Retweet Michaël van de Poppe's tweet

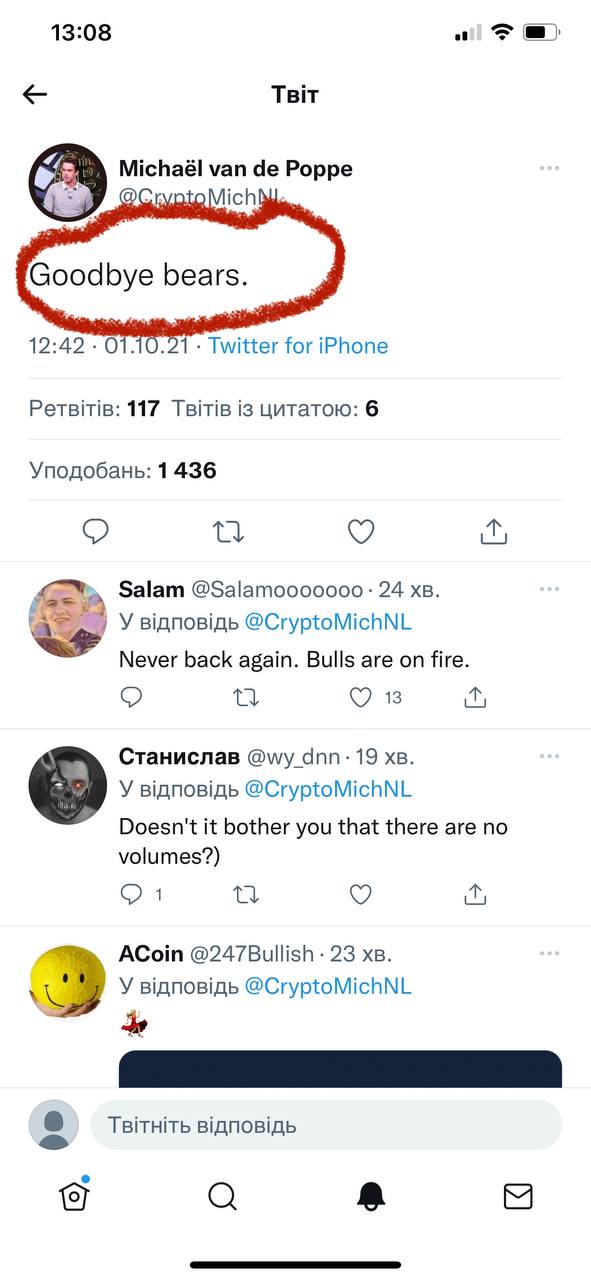pos(229,531)
